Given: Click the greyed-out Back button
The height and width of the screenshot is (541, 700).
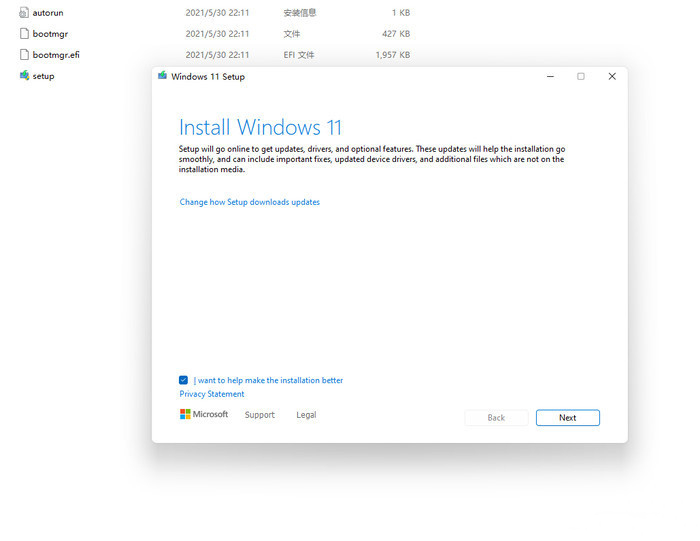Looking at the screenshot, I should pos(496,417).
